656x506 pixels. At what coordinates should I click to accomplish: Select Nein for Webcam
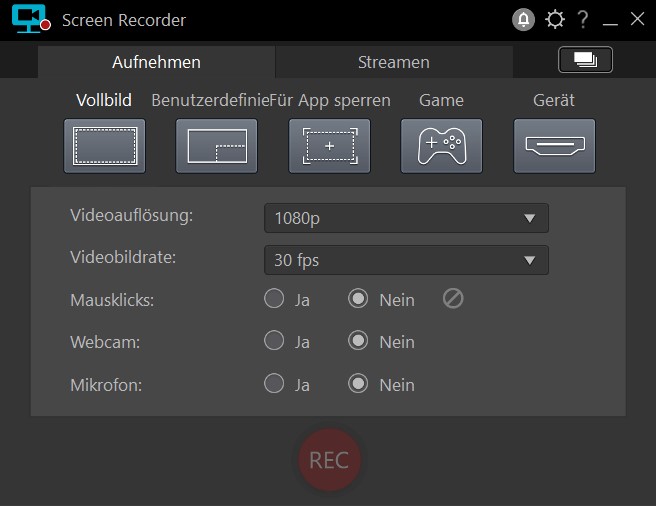(358, 342)
